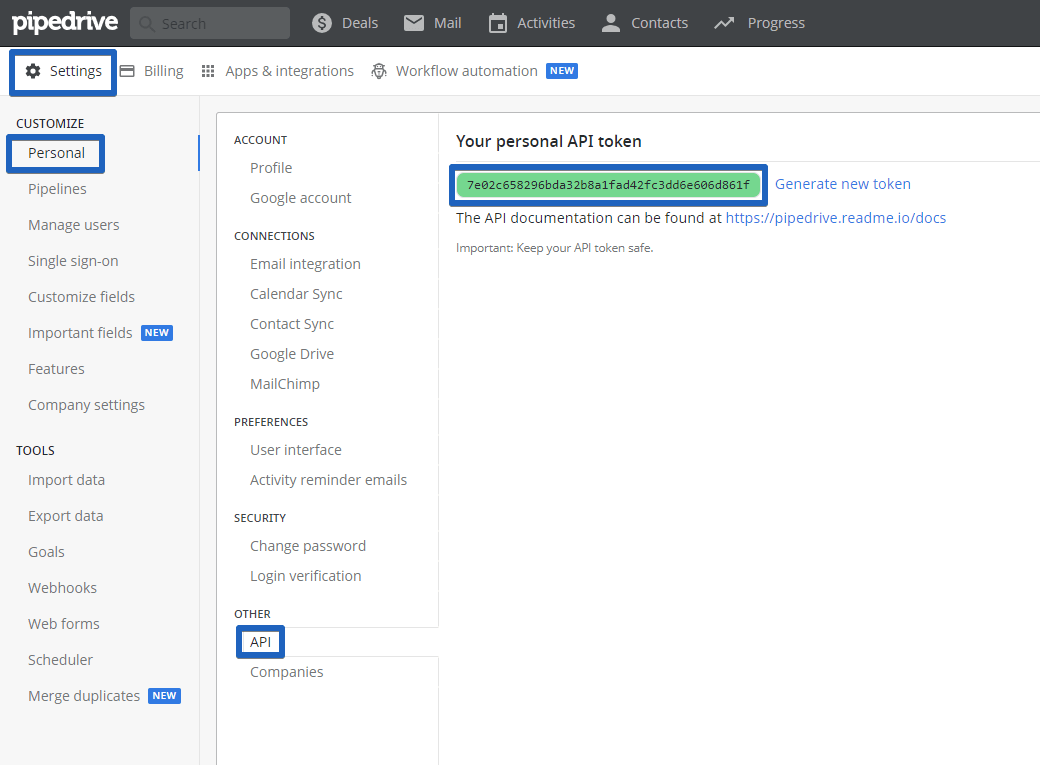Viewport: 1040px width, 765px height.
Task: Click the Activities calendar icon
Action: (497, 23)
